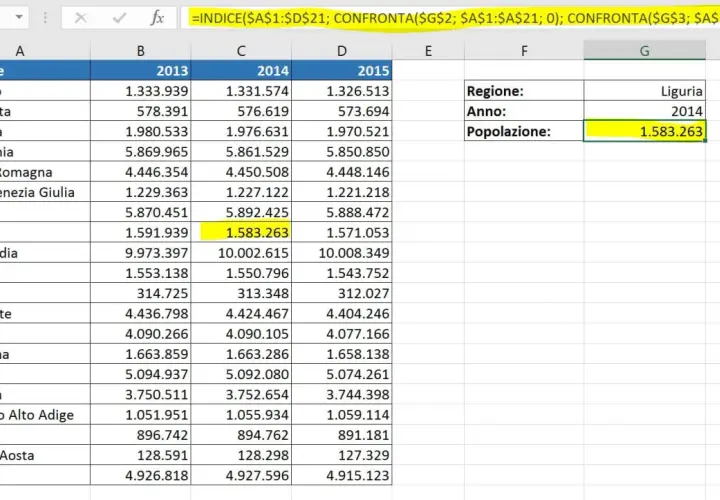Select highlighted cell 1.583.263 in column C
The height and width of the screenshot is (500, 720).
(241, 232)
